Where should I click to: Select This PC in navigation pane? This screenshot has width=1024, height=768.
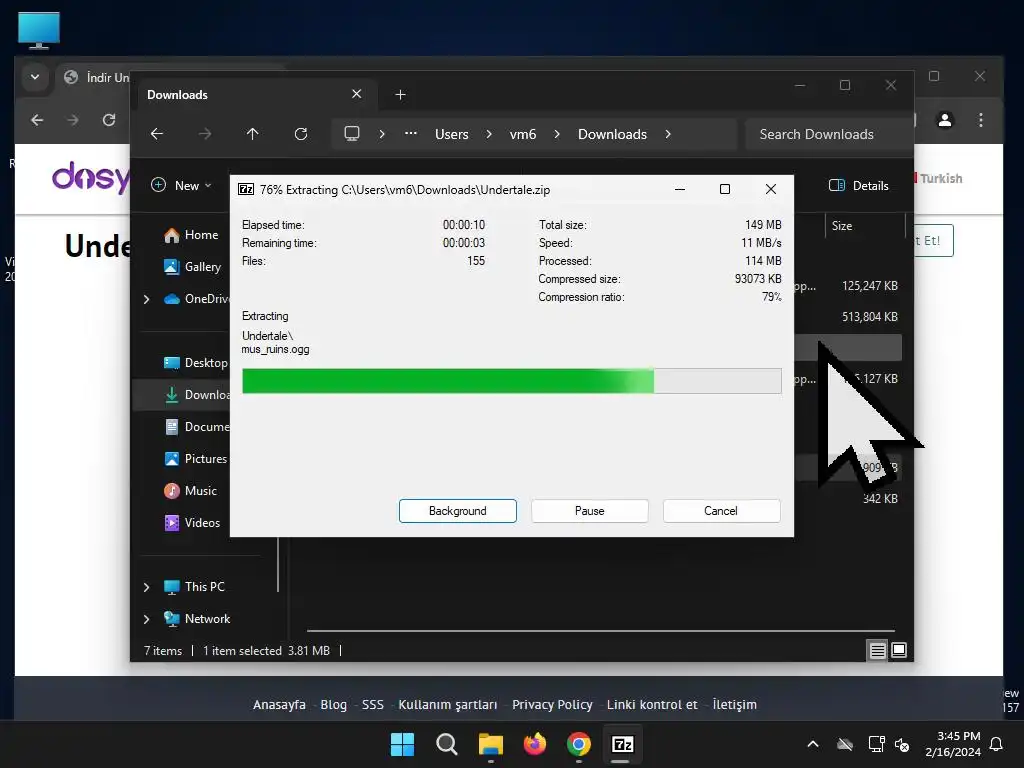(195, 586)
